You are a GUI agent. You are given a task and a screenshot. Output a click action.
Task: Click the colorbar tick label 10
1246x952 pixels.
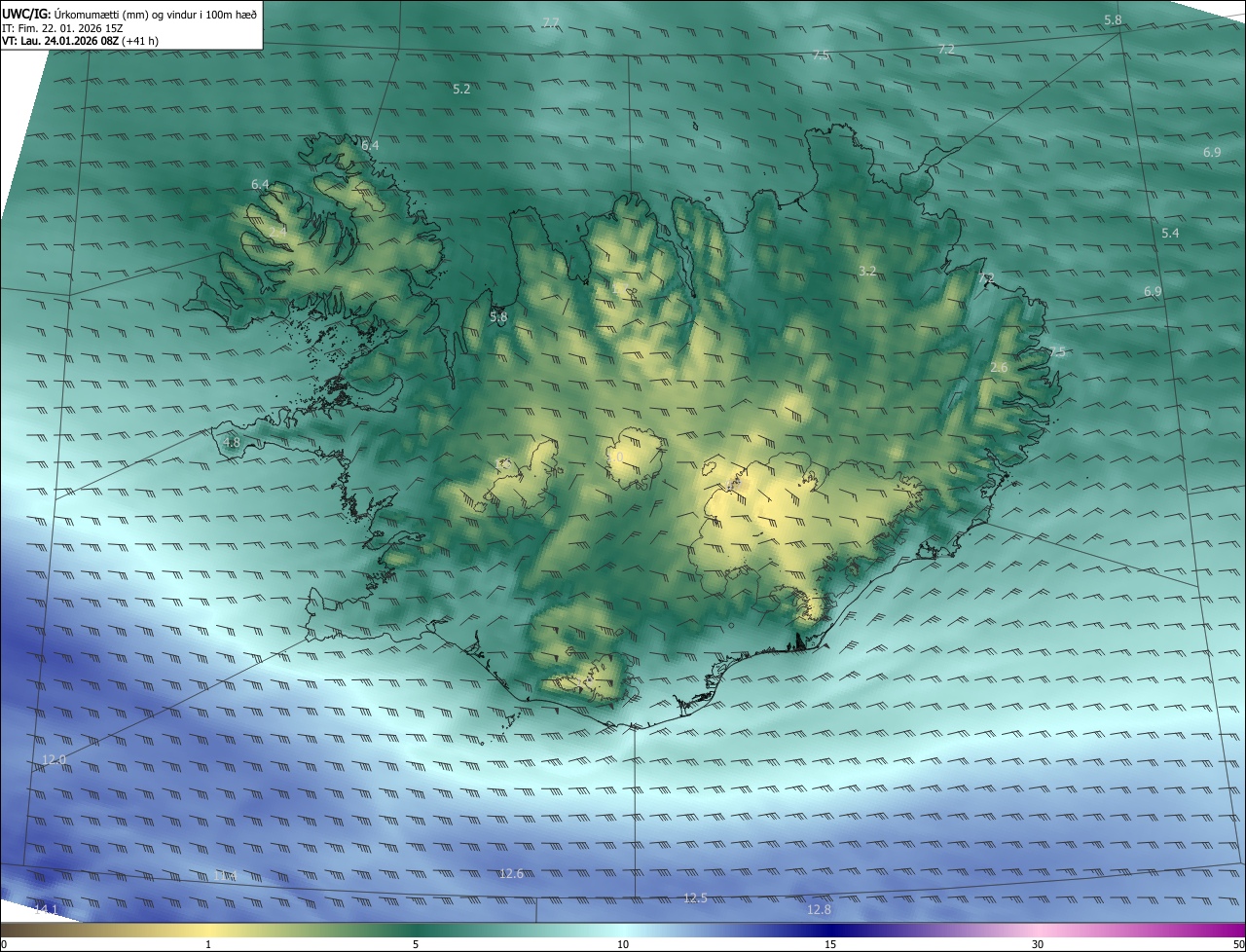[x=623, y=944]
